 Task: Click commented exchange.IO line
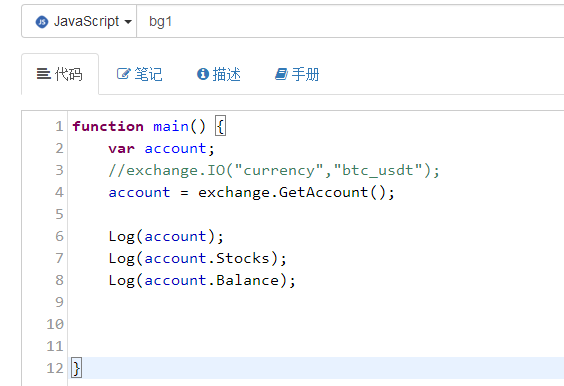(x=274, y=171)
